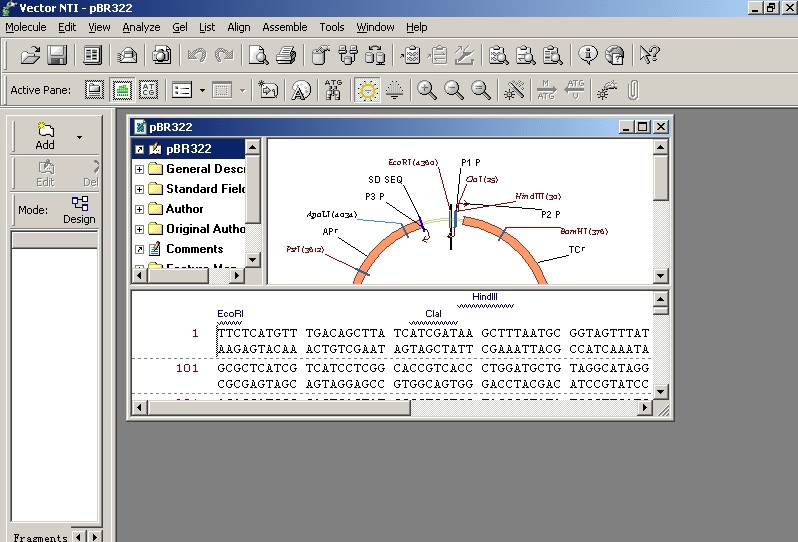
Task: Click the ATG binoculars find icon
Action: click(333, 90)
